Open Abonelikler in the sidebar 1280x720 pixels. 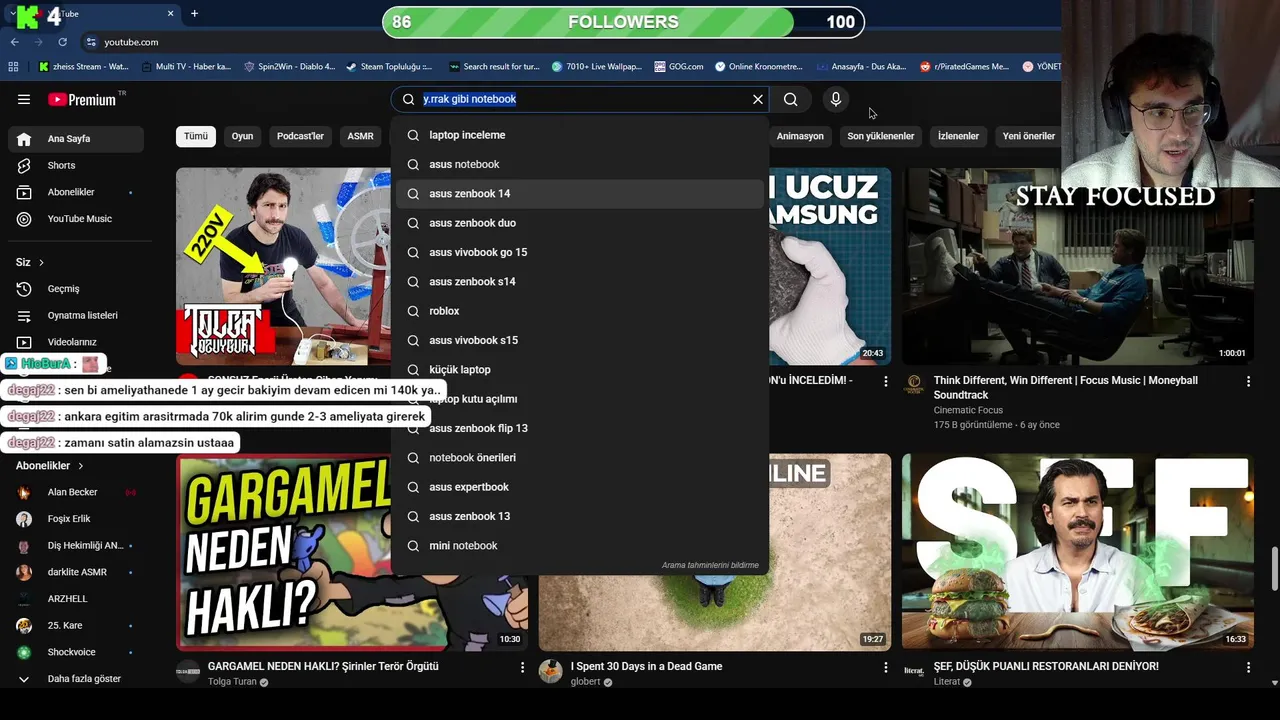(x=76, y=192)
